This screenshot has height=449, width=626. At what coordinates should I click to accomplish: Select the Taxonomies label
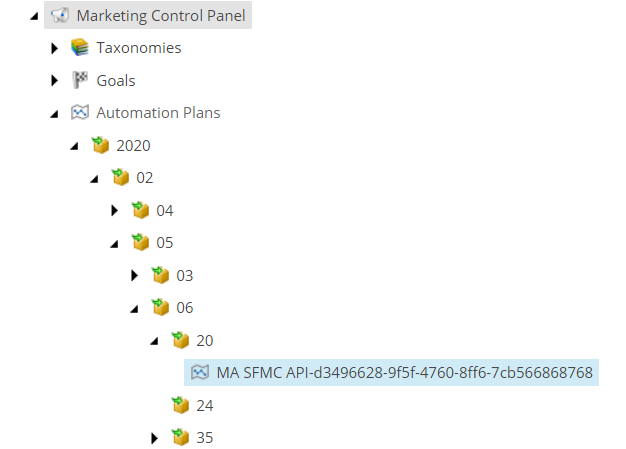[138, 48]
